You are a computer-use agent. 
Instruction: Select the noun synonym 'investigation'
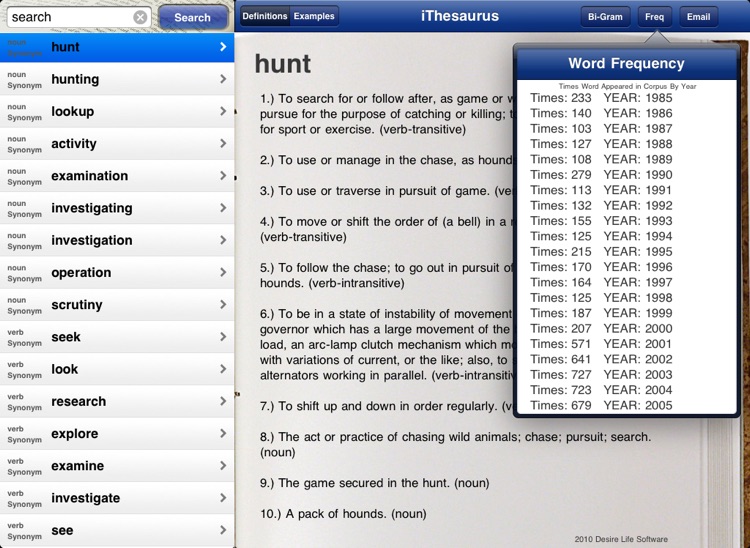click(x=117, y=240)
